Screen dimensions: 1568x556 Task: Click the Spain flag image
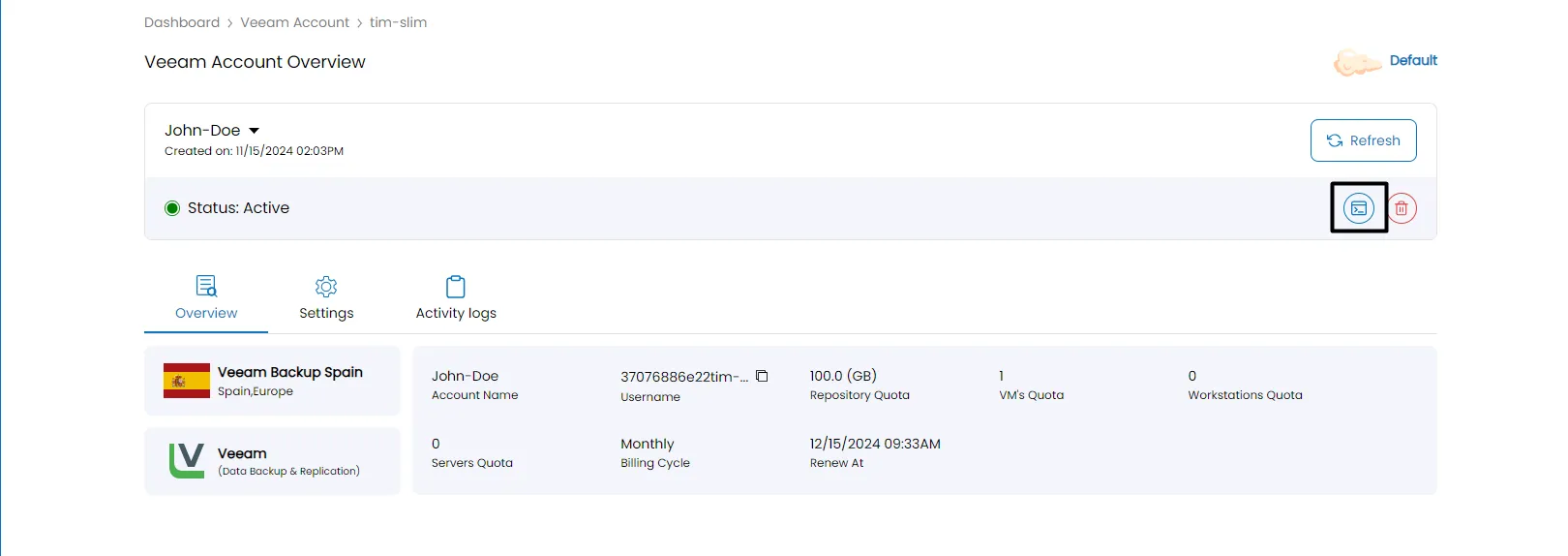187,381
